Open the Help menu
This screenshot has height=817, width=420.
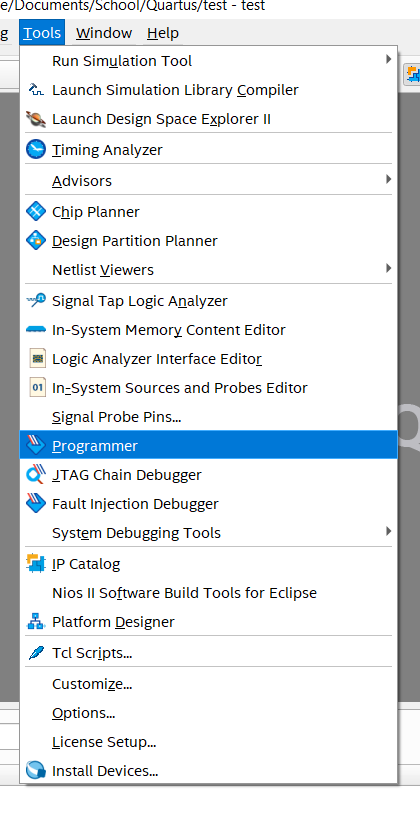click(x=163, y=33)
